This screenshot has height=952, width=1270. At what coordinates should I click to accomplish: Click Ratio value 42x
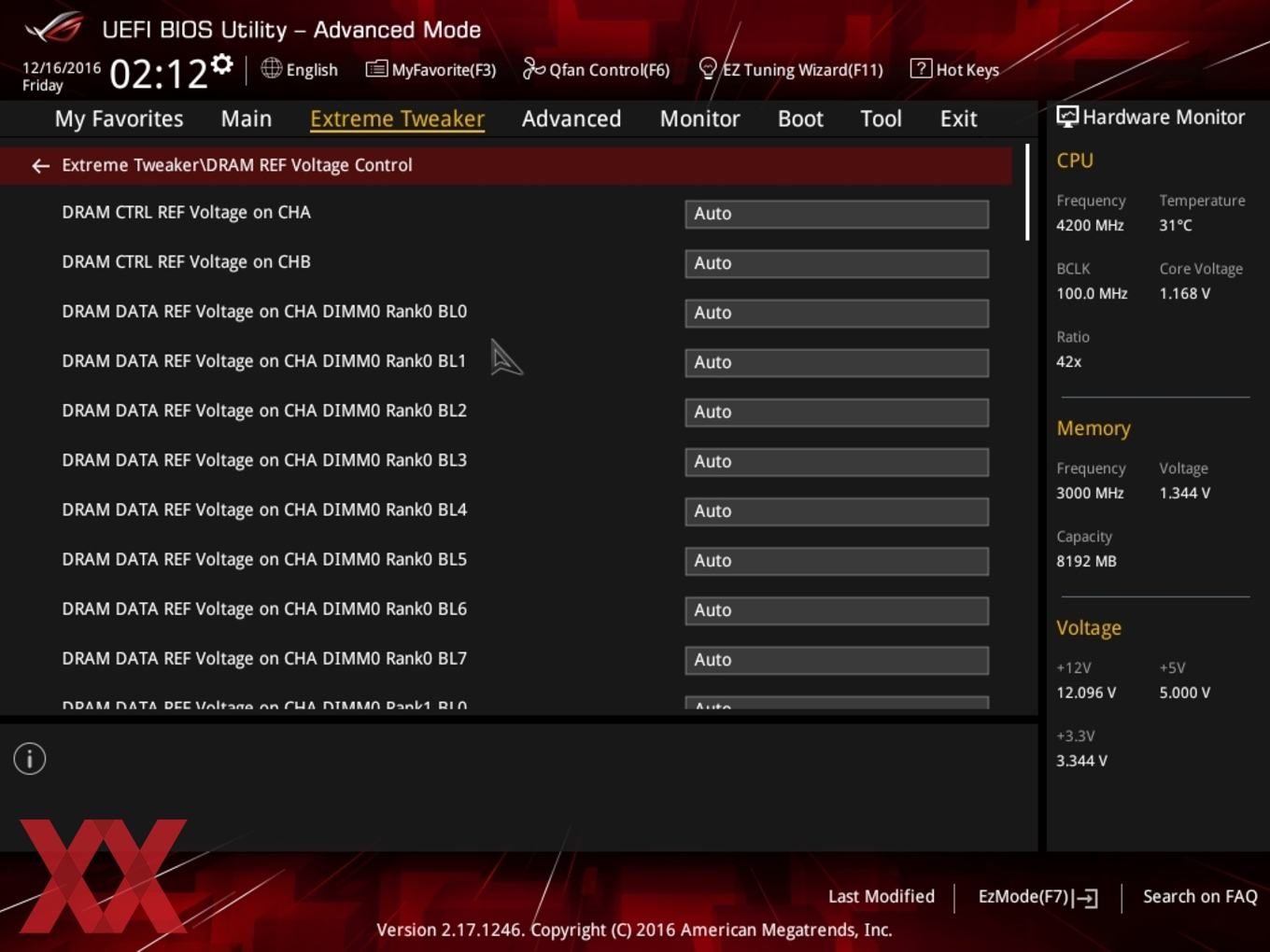[1068, 361]
